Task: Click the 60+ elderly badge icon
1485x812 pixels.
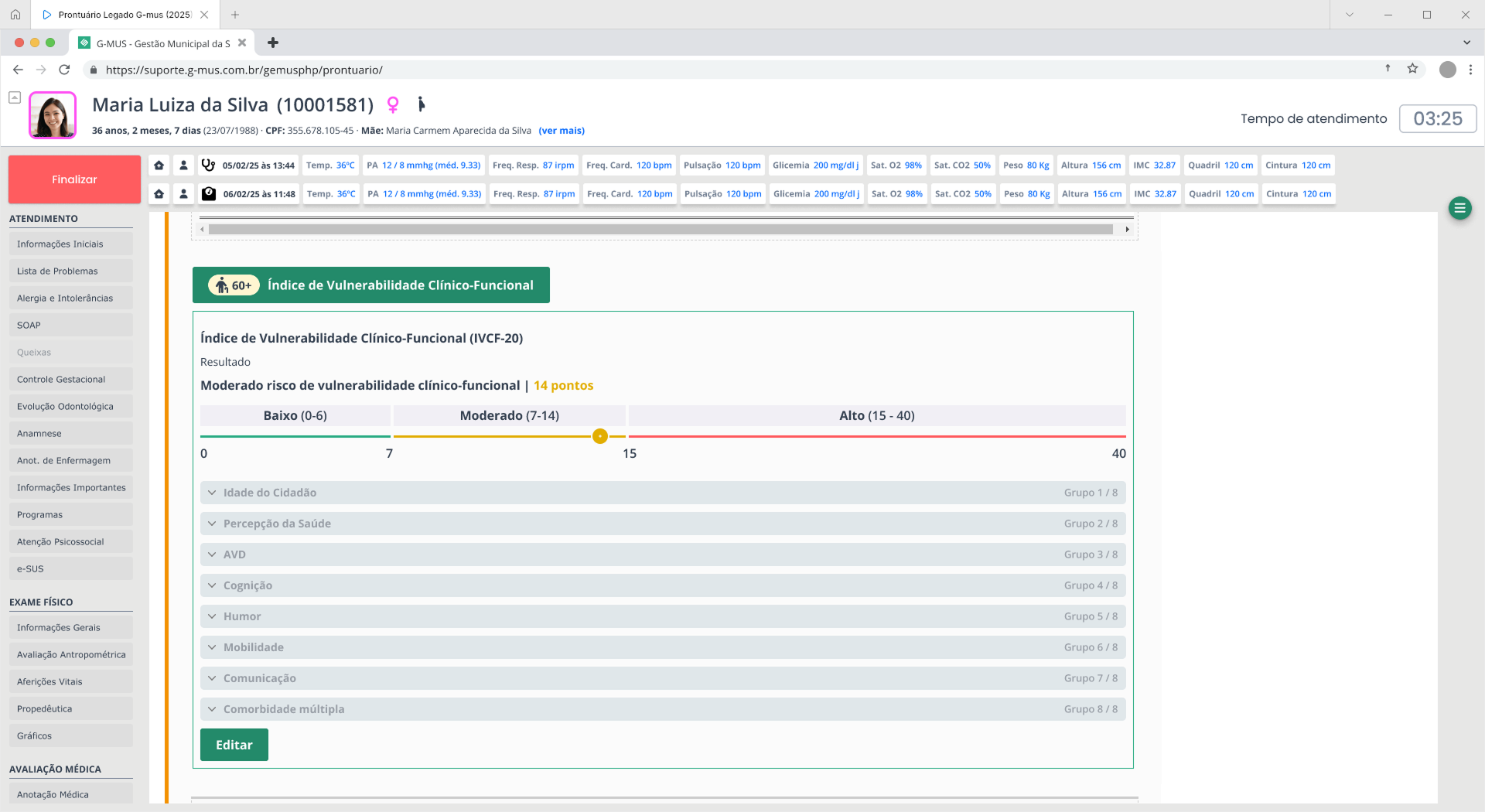Action: click(234, 285)
